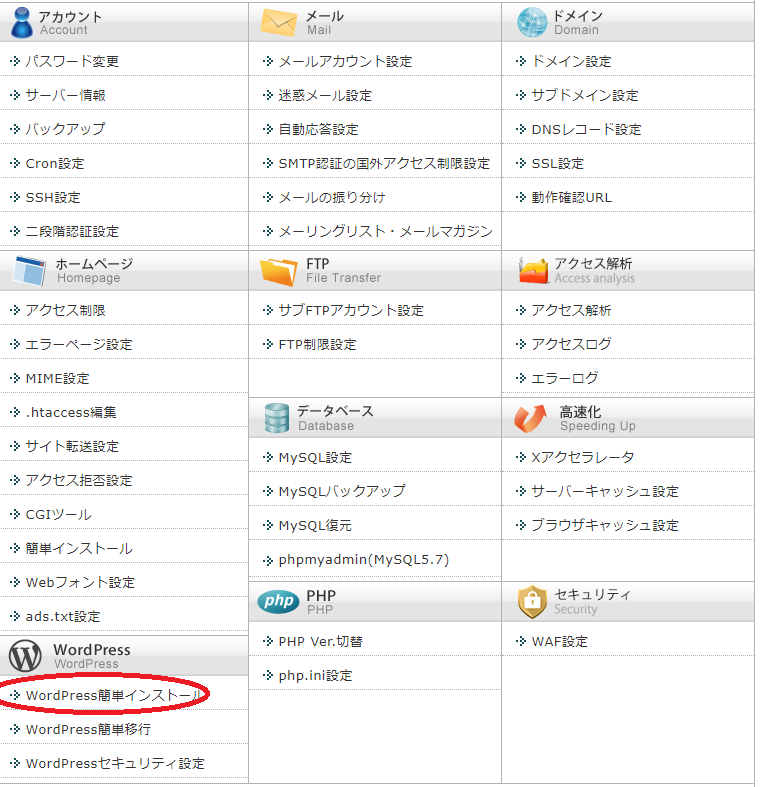The image size is (764, 787).
Task: Open ブラウザキャッシュ設定 link
Action: pyautogui.click(x=605, y=526)
